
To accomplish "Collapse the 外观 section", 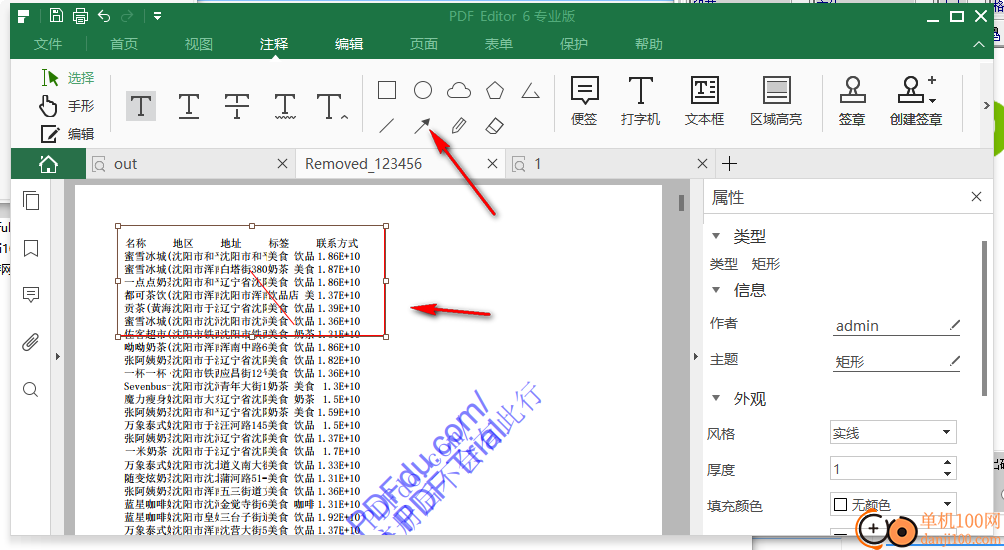I will (x=717, y=398).
